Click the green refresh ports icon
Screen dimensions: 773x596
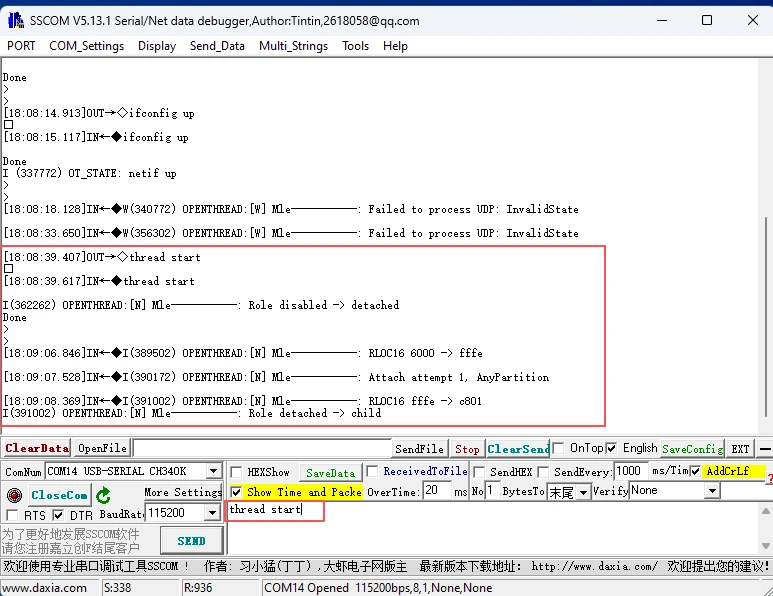point(104,495)
